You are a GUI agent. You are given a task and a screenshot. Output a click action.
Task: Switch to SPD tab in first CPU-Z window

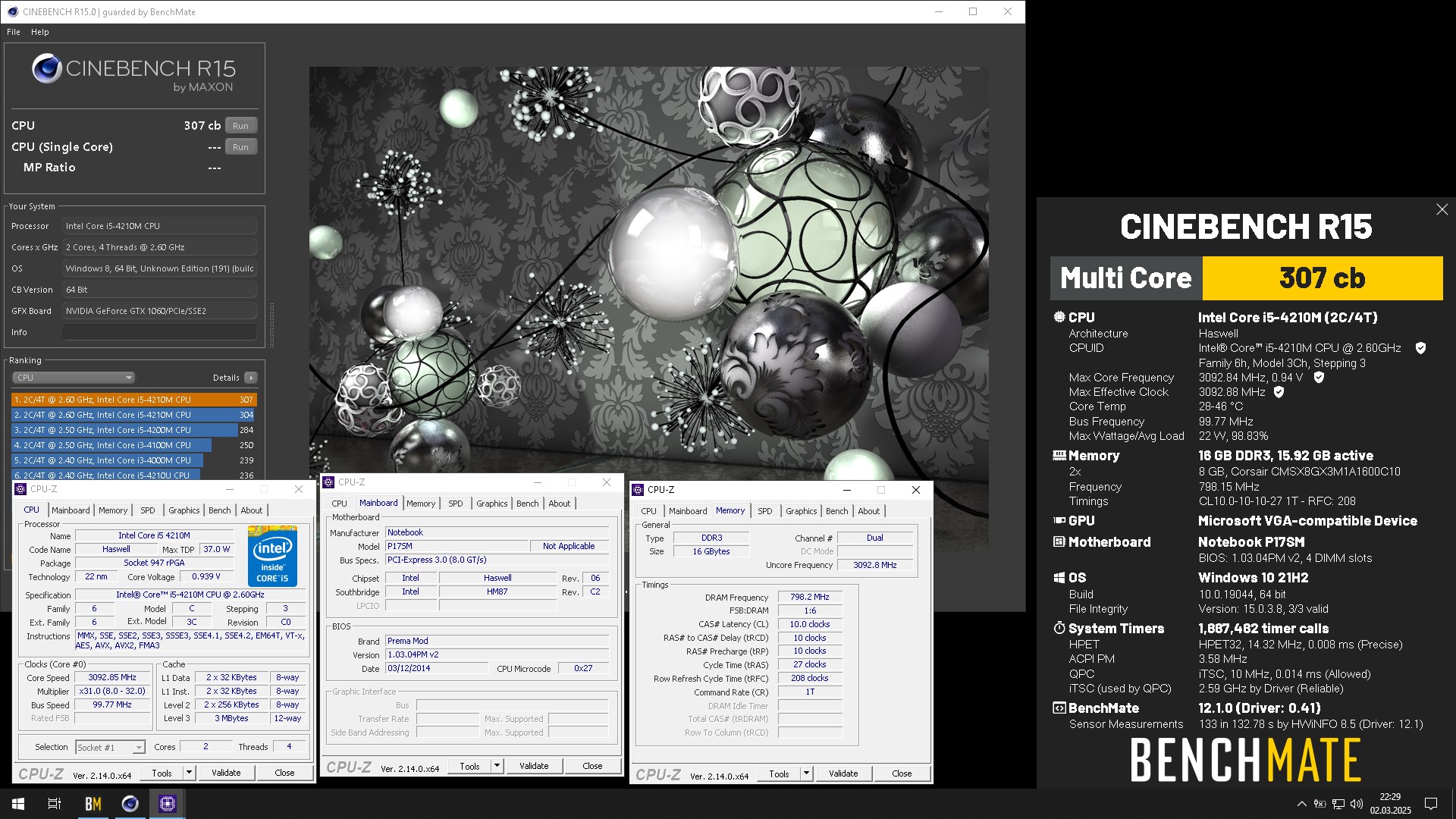[148, 510]
